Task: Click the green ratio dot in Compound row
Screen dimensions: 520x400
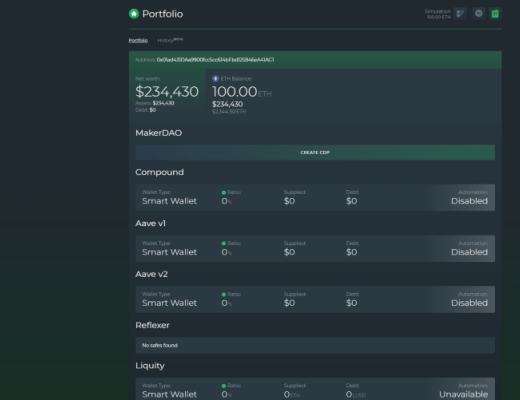Action: [224, 193]
